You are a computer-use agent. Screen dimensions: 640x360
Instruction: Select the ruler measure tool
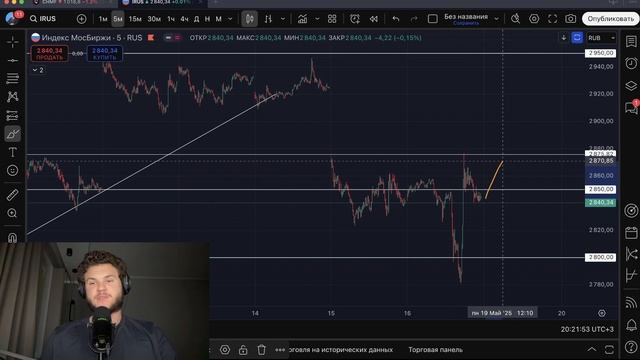tap(13, 195)
